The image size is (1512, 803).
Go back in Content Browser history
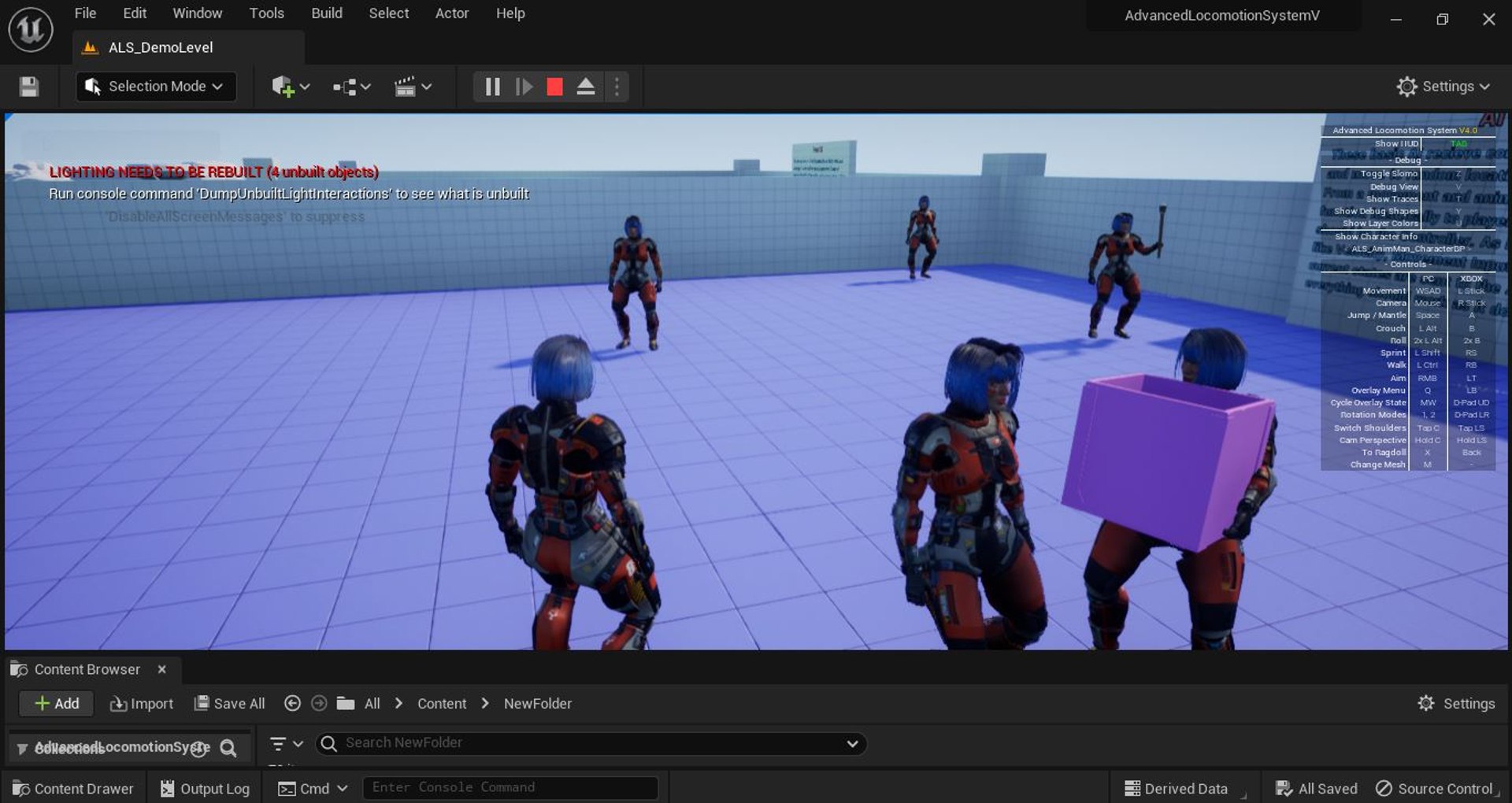click(x=292, y=703)
